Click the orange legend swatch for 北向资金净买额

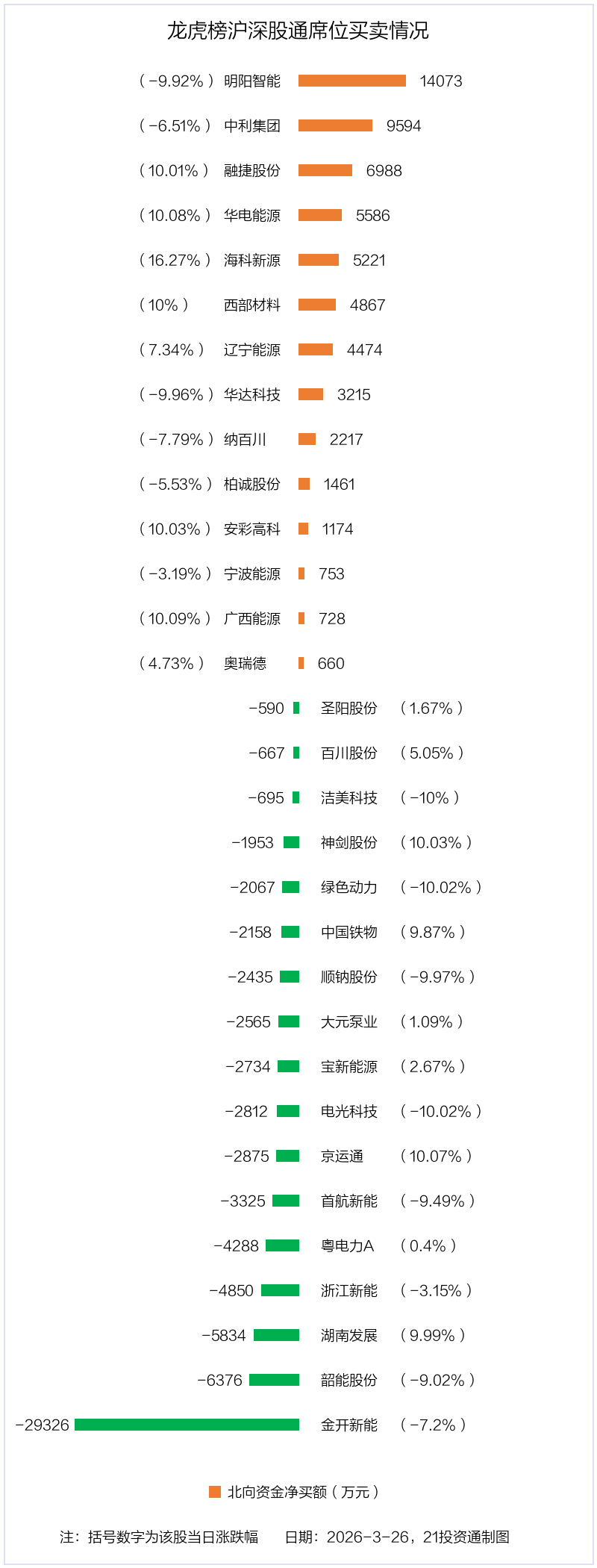point(215,1492)
